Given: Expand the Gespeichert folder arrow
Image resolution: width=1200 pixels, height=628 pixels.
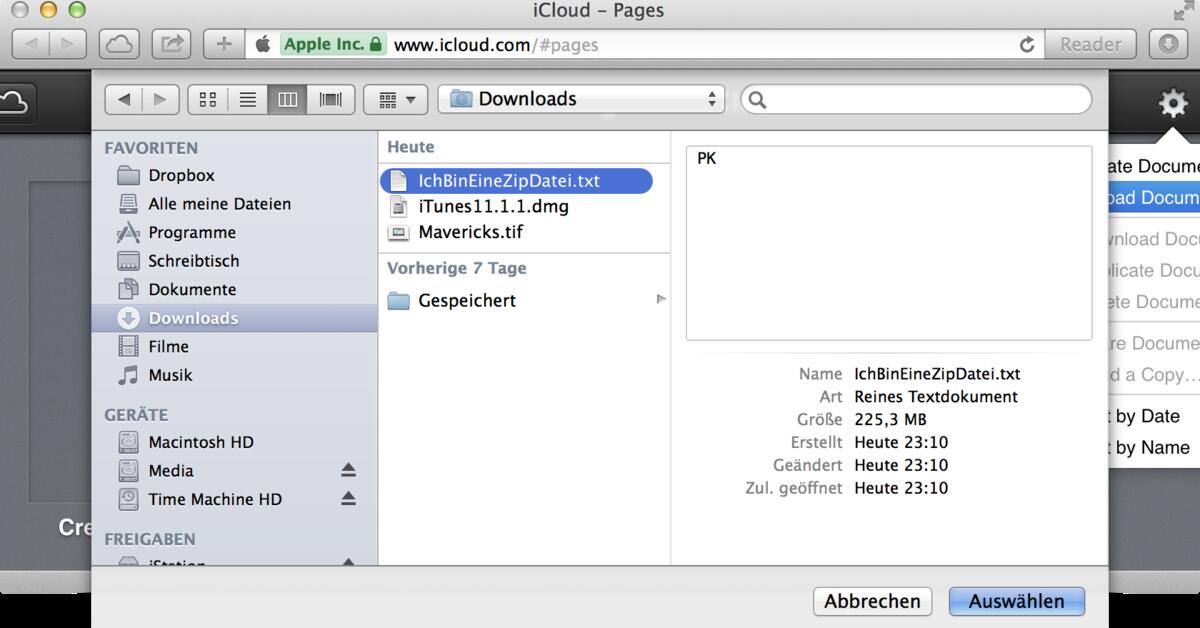Looking at the screenshot, I should coord(660,299).
